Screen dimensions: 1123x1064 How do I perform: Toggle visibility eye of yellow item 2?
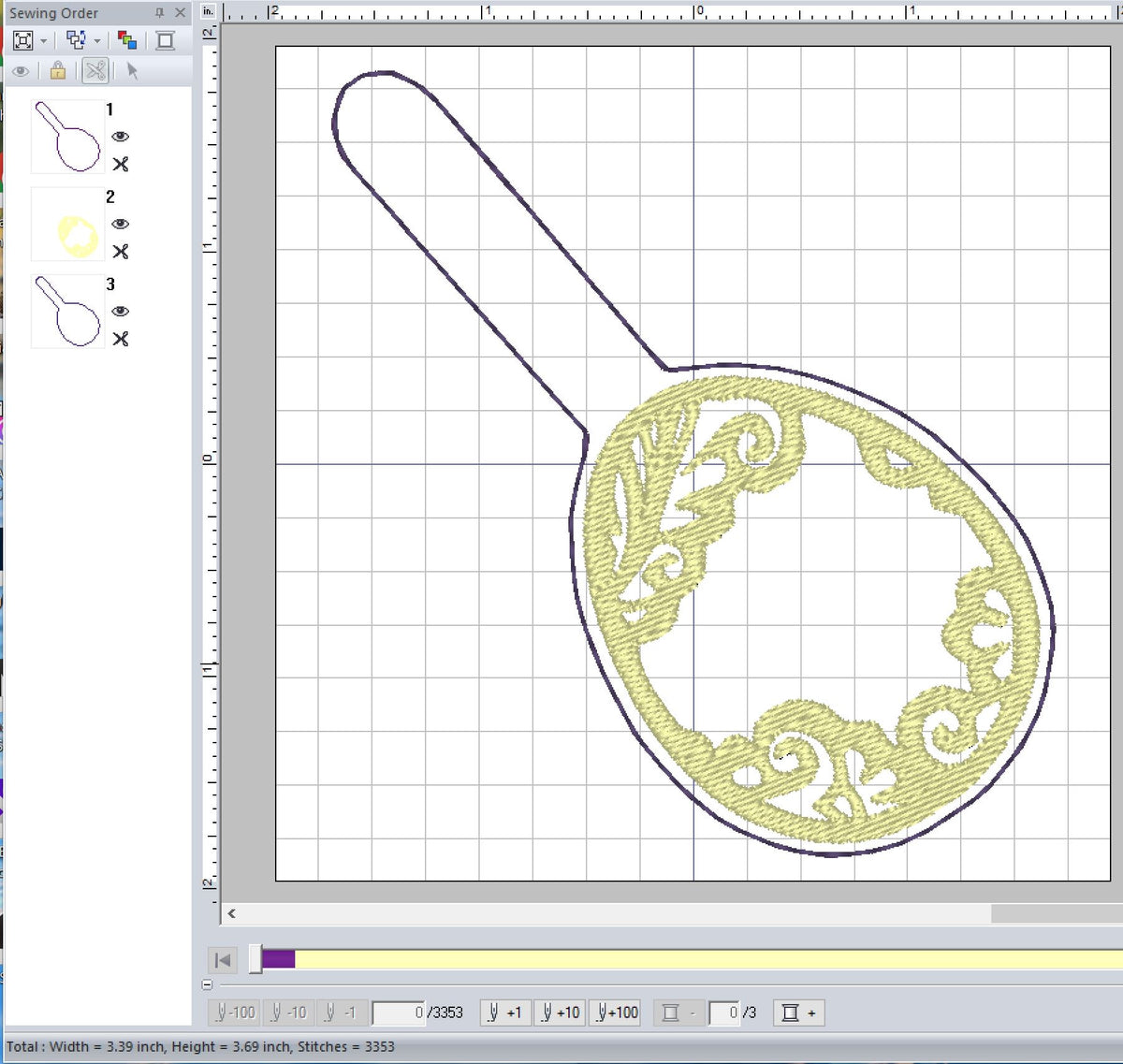point(120,224)
